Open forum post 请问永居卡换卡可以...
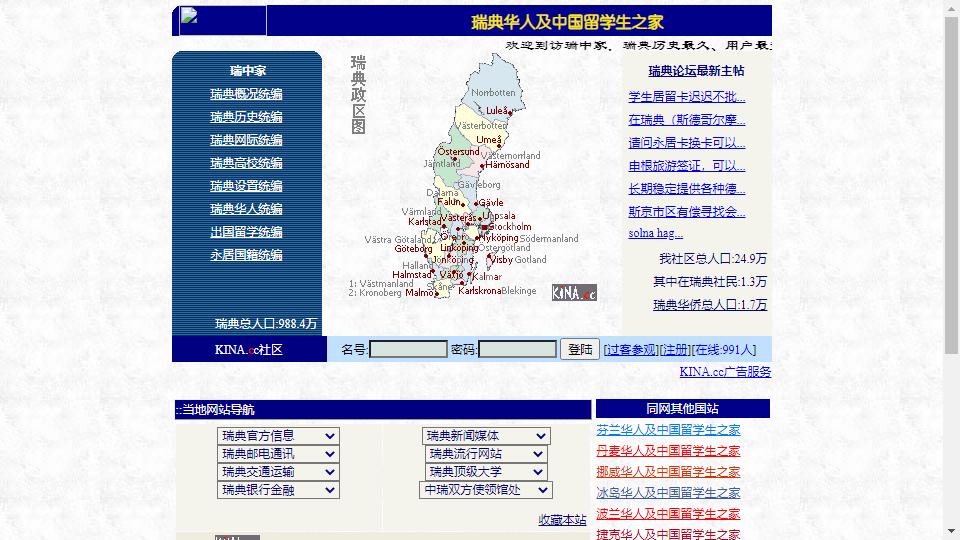This screenshot has width=960, height=540. (686, 143)
